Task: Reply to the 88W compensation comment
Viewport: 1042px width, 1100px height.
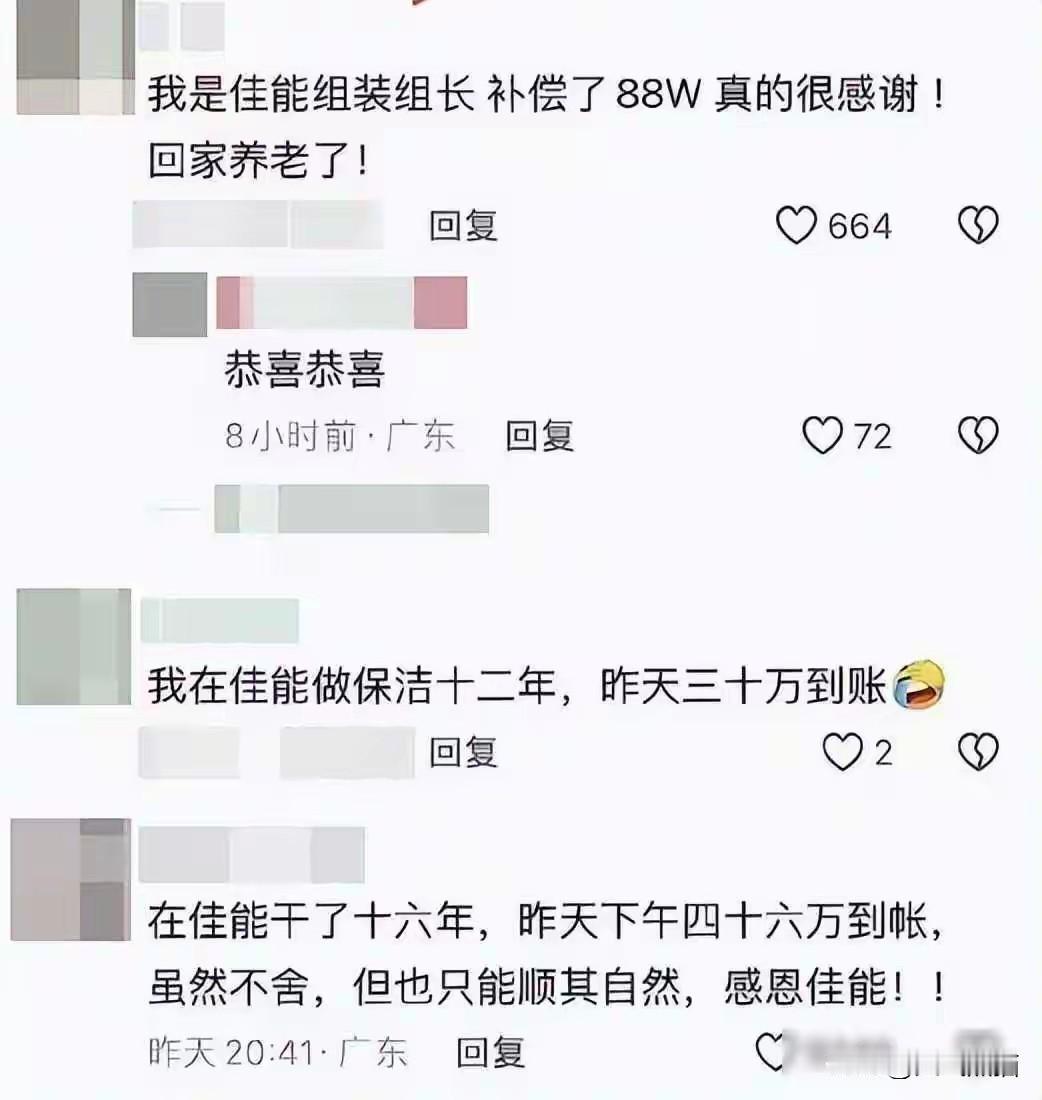Action: 463,226
